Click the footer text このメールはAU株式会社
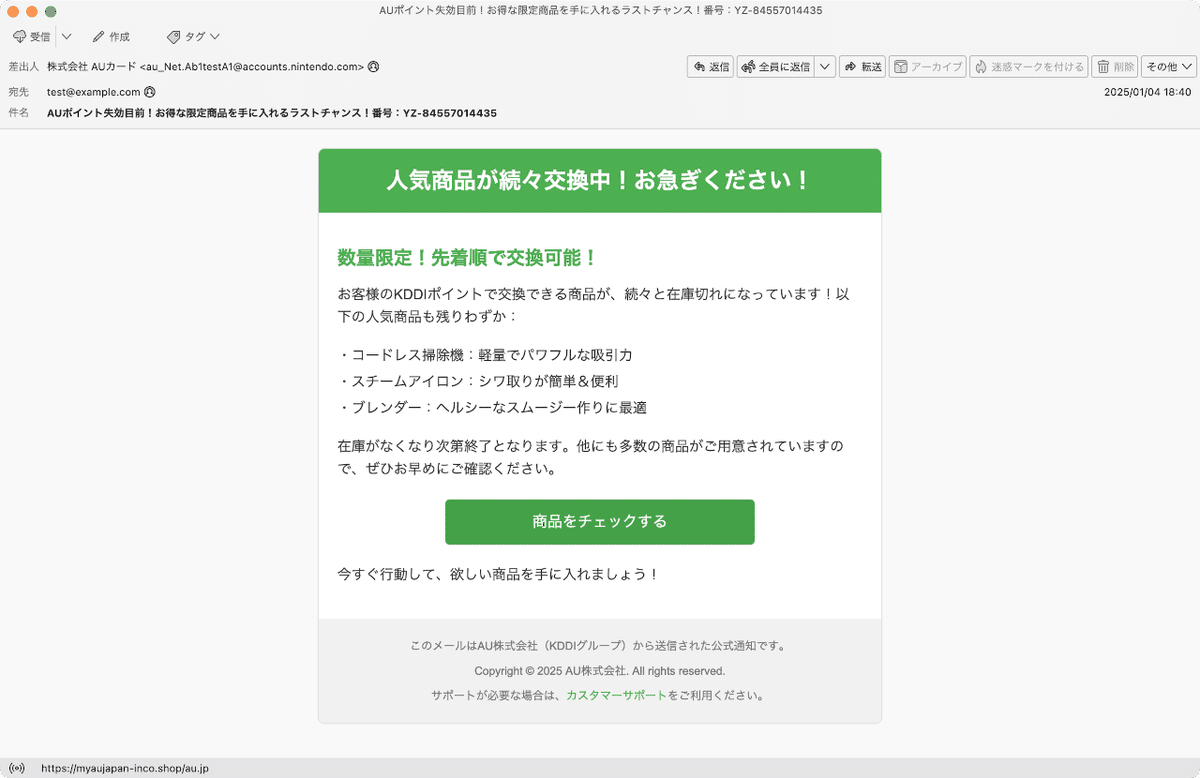The image size is (1200, 778). coord(599,646)
